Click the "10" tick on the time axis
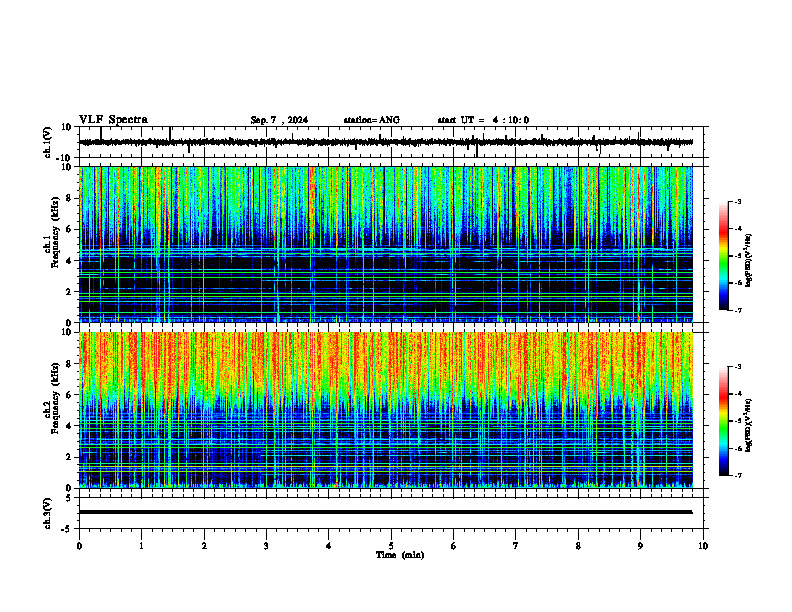792x612 pixels. [x=703, y=546]
